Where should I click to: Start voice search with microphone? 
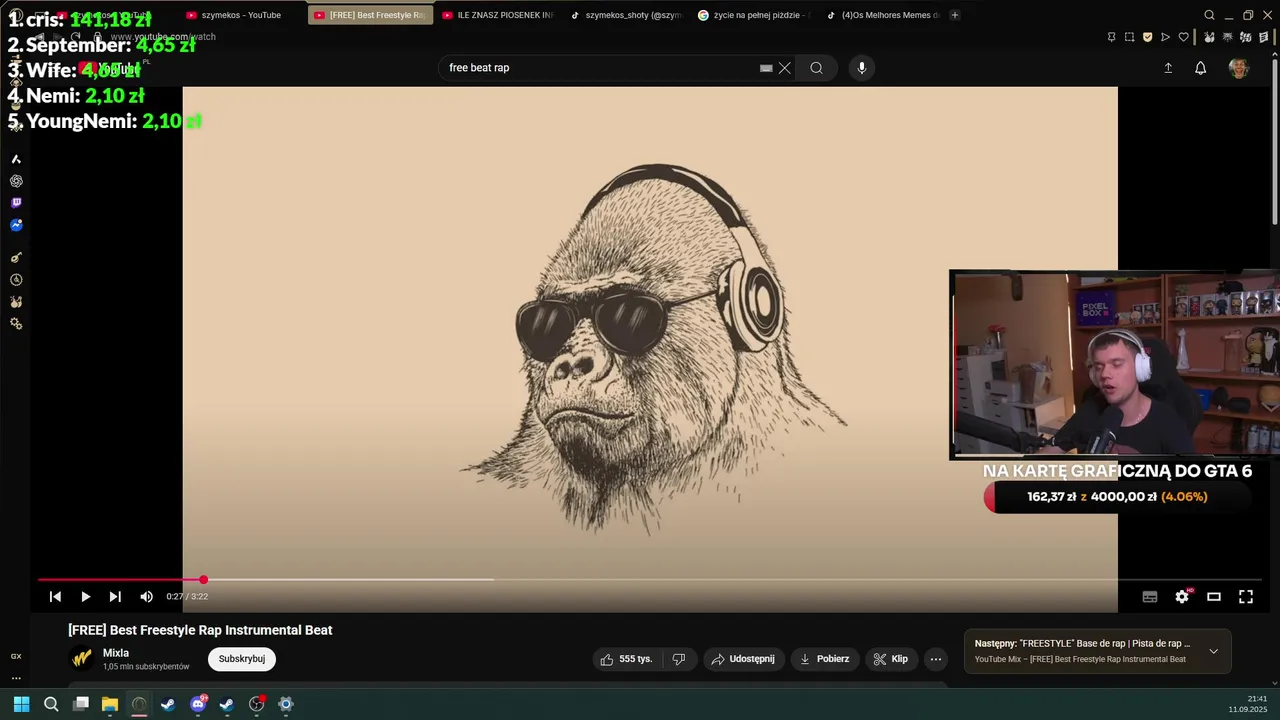click(x=862, y=68)
